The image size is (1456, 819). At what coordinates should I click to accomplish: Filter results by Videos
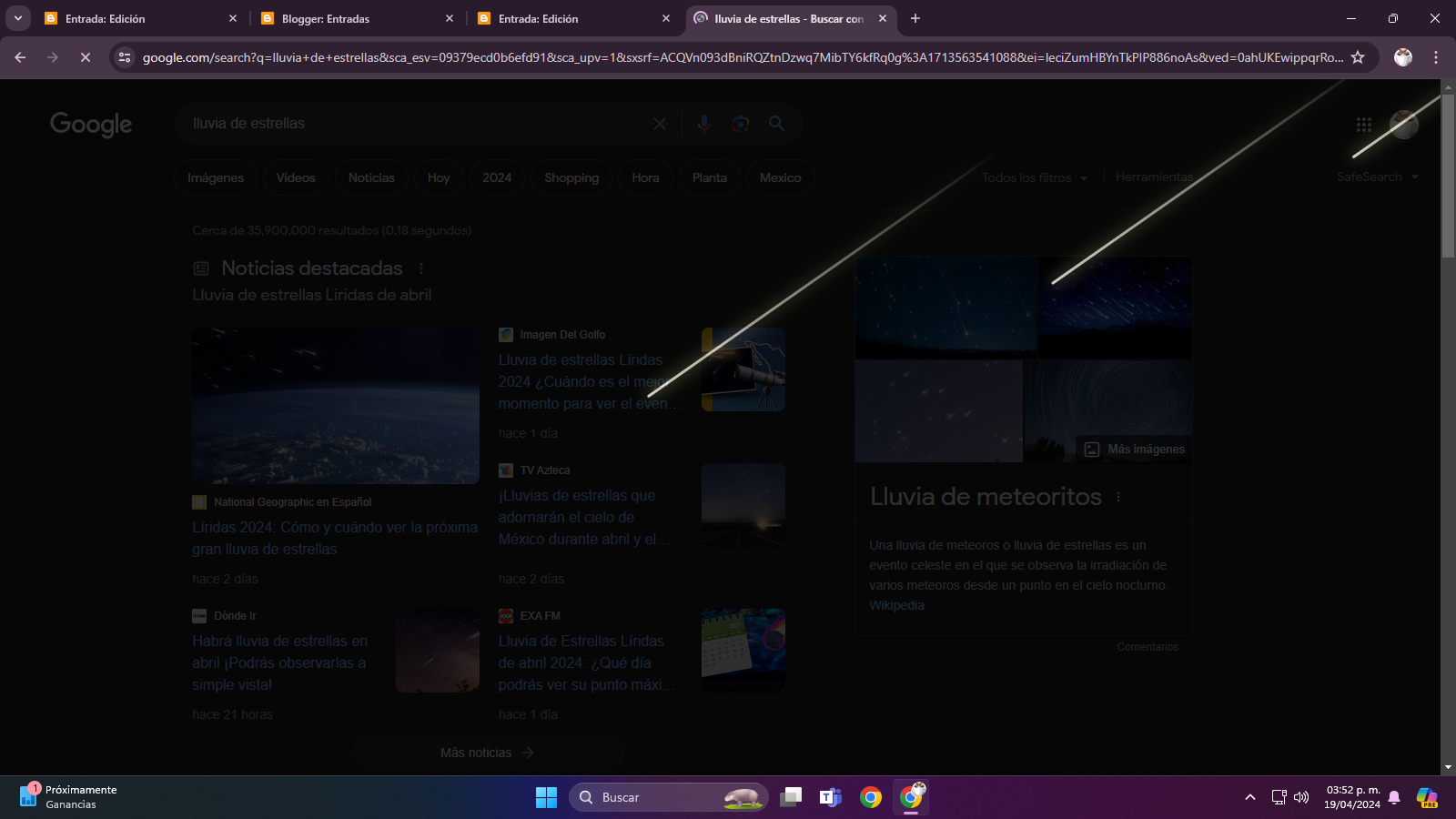(296, 177)
